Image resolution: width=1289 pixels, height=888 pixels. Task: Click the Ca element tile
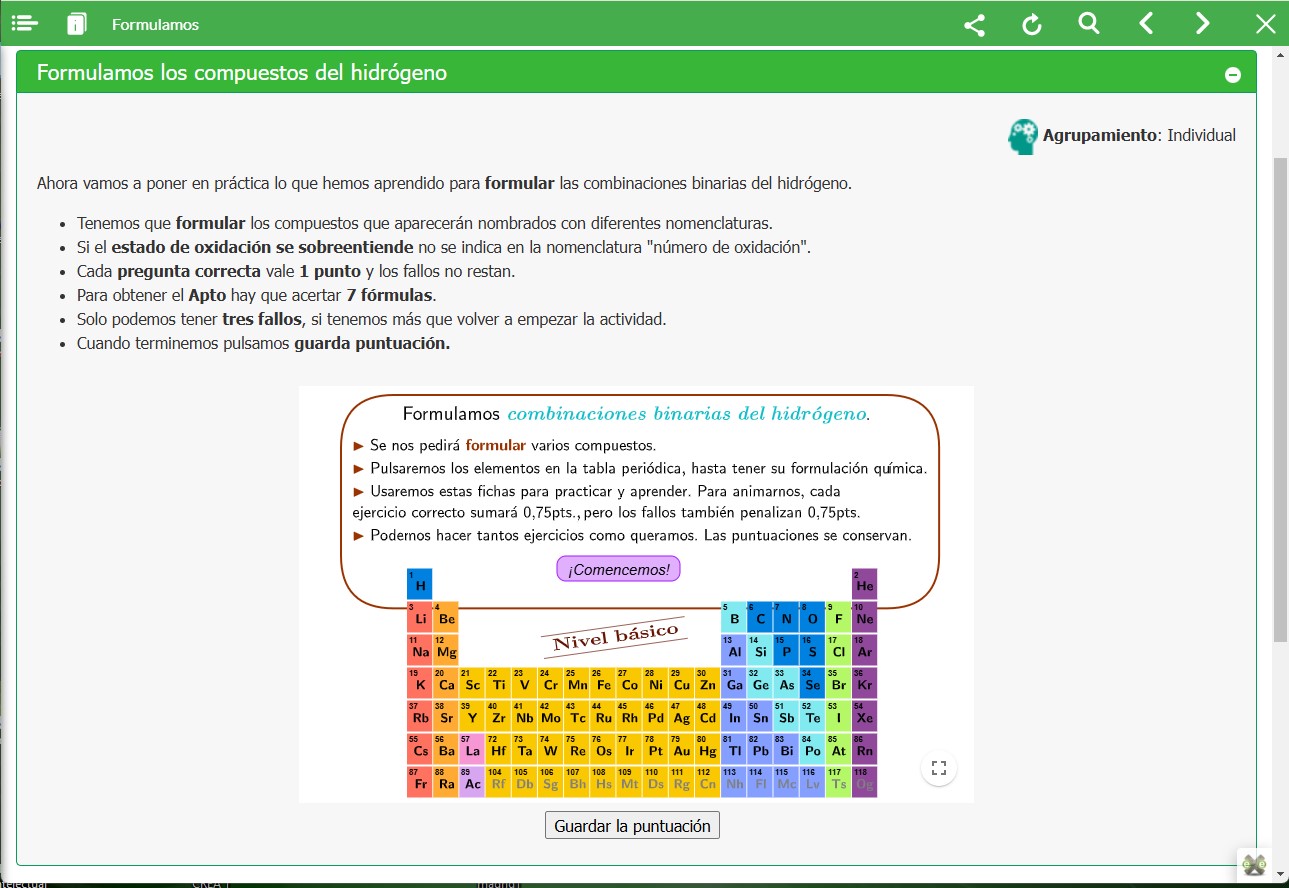(x=446, y=683)
